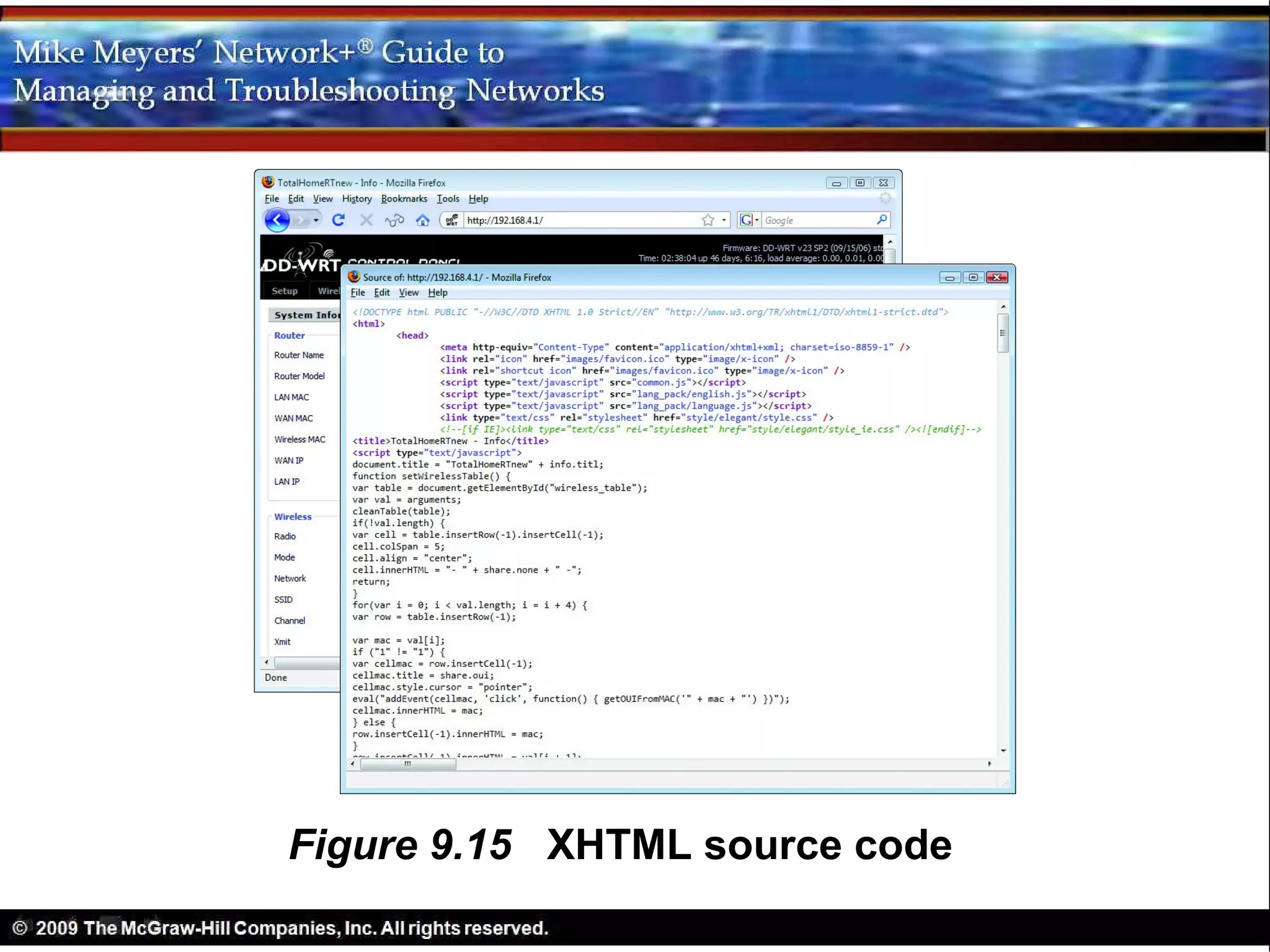
Task: Click the Wireless section heading
Action: point(293,516)
